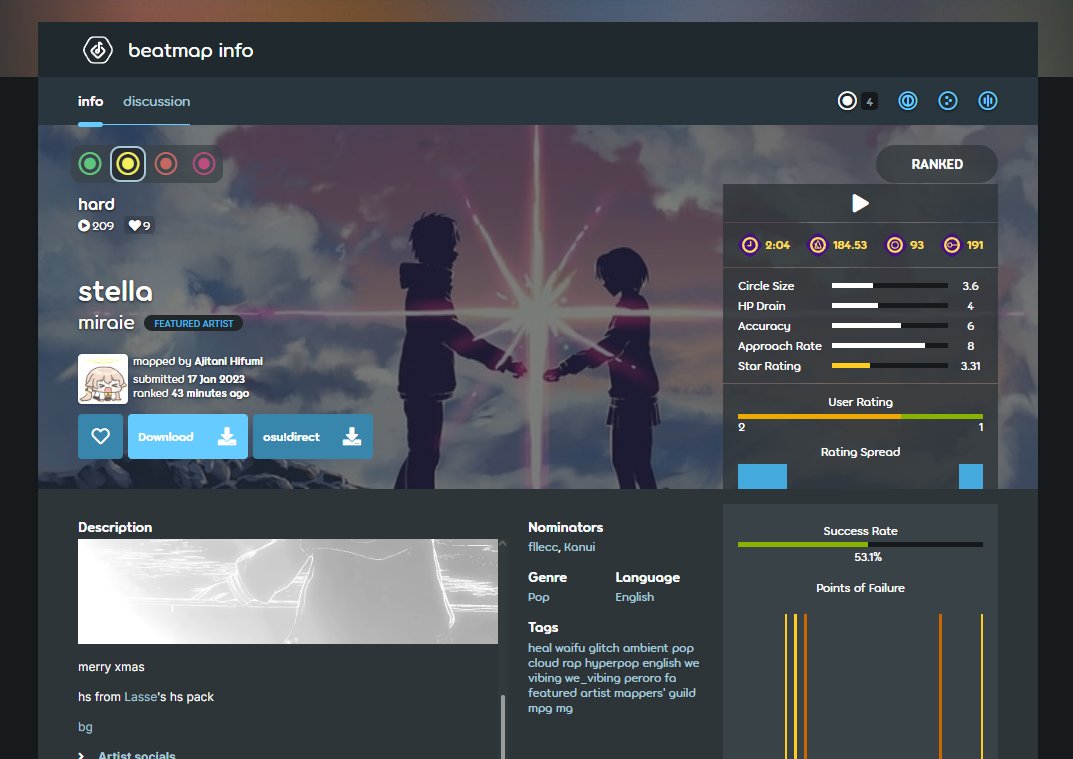Pick the green easy difficulty circle
This screenshot has height=759, width=1073.
(x=90, y=164)
